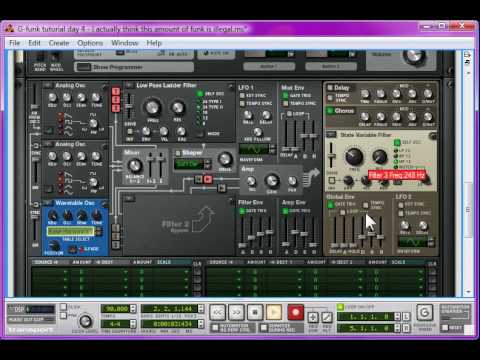Open the empty Filter 2 slot selector
Image resolution: width=480 pixels, height=360 pixels.
point(129,199)
